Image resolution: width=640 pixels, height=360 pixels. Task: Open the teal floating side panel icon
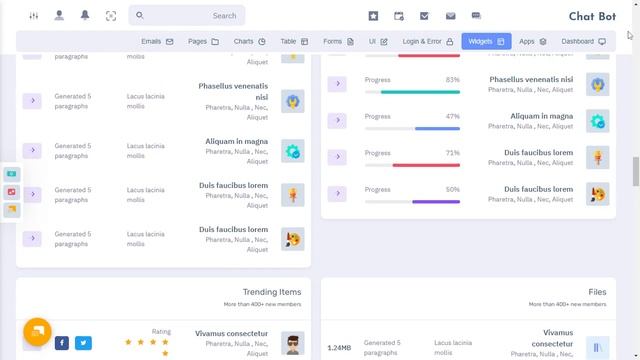click(x=11, y=174)
